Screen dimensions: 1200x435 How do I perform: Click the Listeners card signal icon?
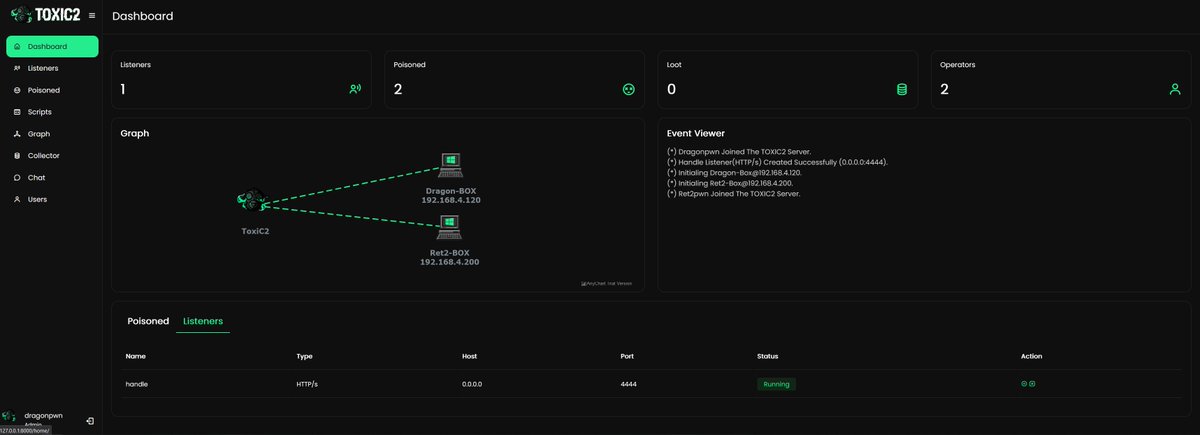pos(354,89)
